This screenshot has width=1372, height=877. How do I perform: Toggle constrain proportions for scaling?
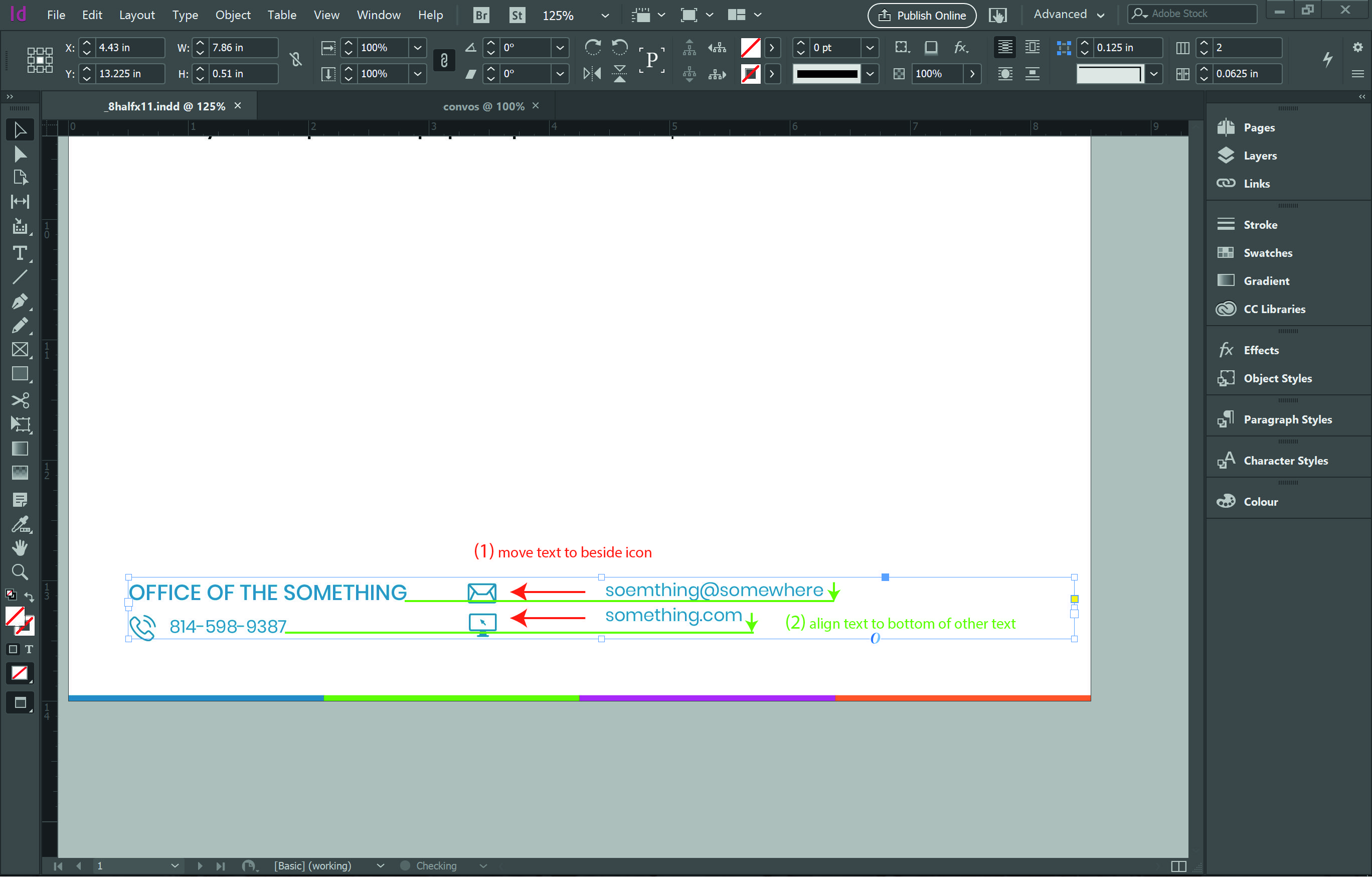444,60
